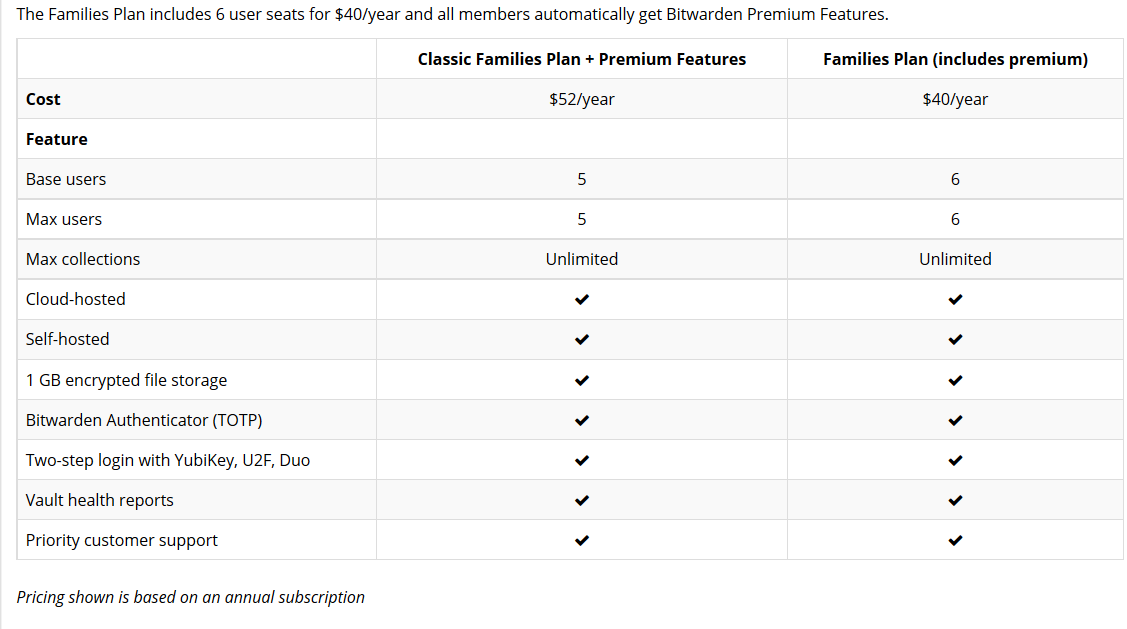Click Priority customer support checkmark, Families Plan
The image size is (1127, 629).
coord(955,541)
